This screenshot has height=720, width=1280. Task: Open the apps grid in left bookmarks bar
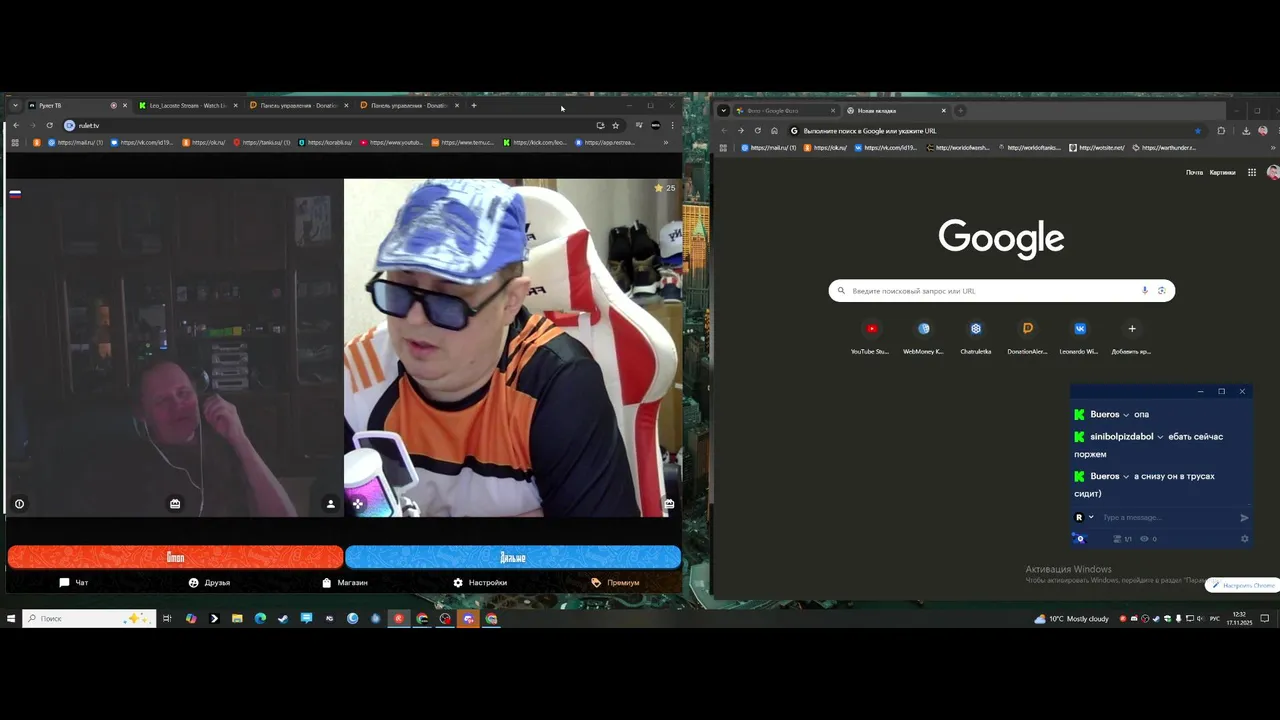(x=15, y=142)
